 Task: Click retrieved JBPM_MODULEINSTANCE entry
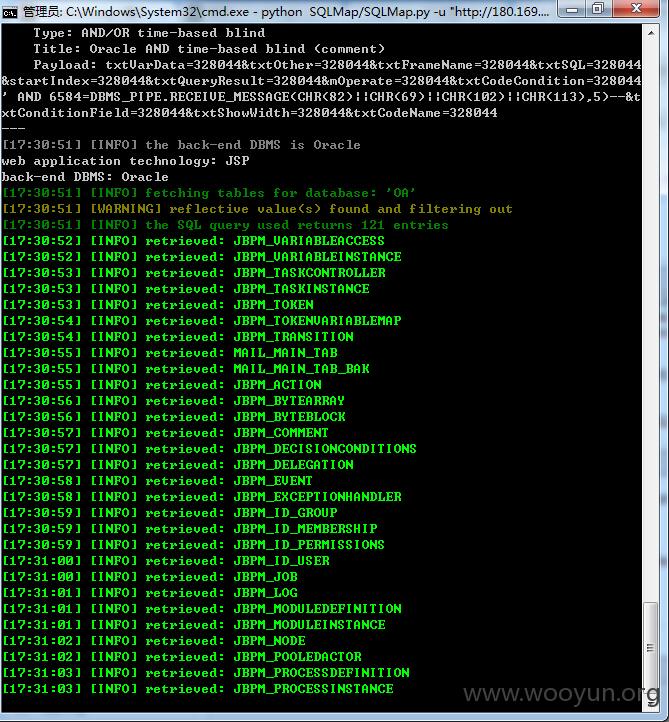(194, 625)
